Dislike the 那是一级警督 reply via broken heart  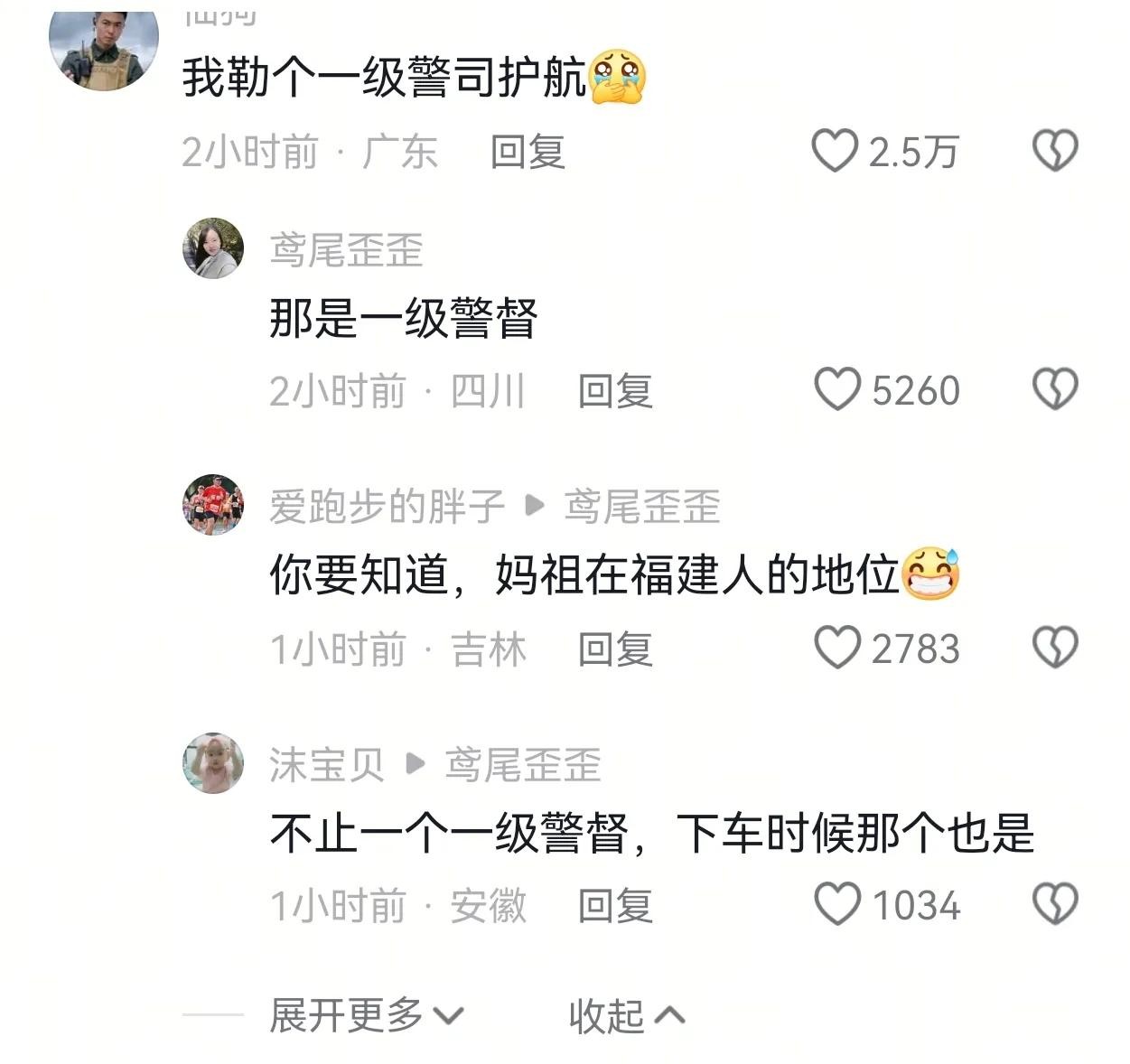(x=1055, y=389)
